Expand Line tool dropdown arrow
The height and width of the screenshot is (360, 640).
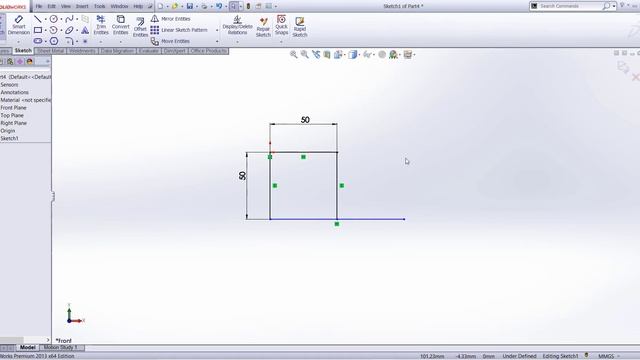coord(45,19)
